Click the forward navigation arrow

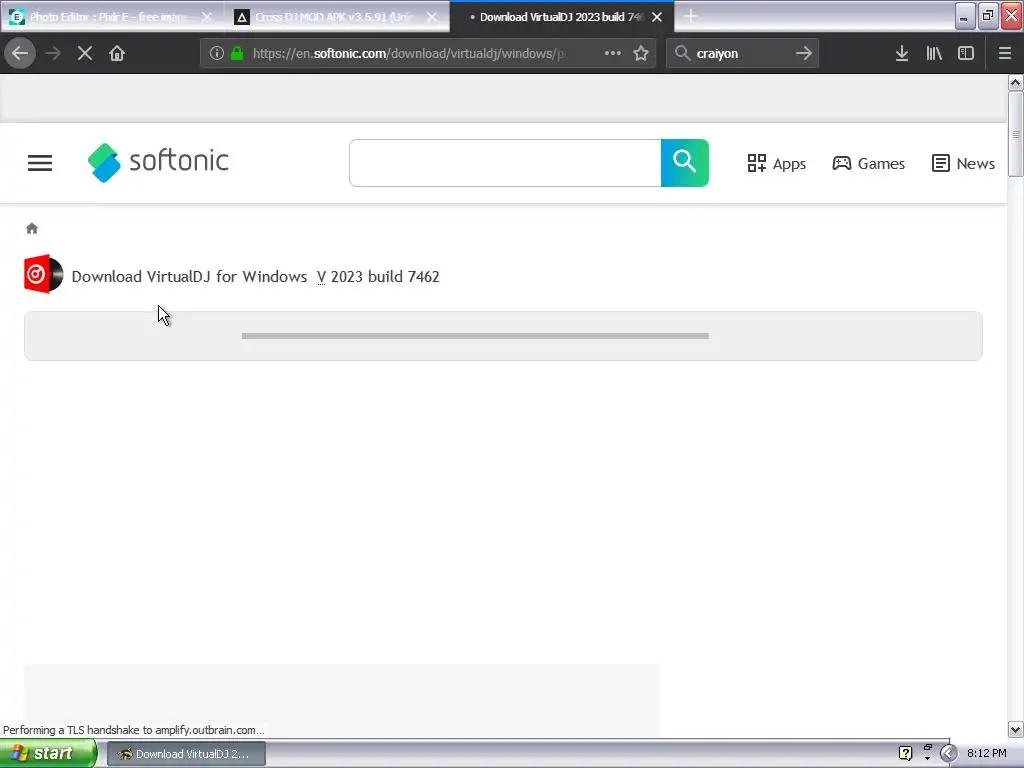click(x=53, y=53)
